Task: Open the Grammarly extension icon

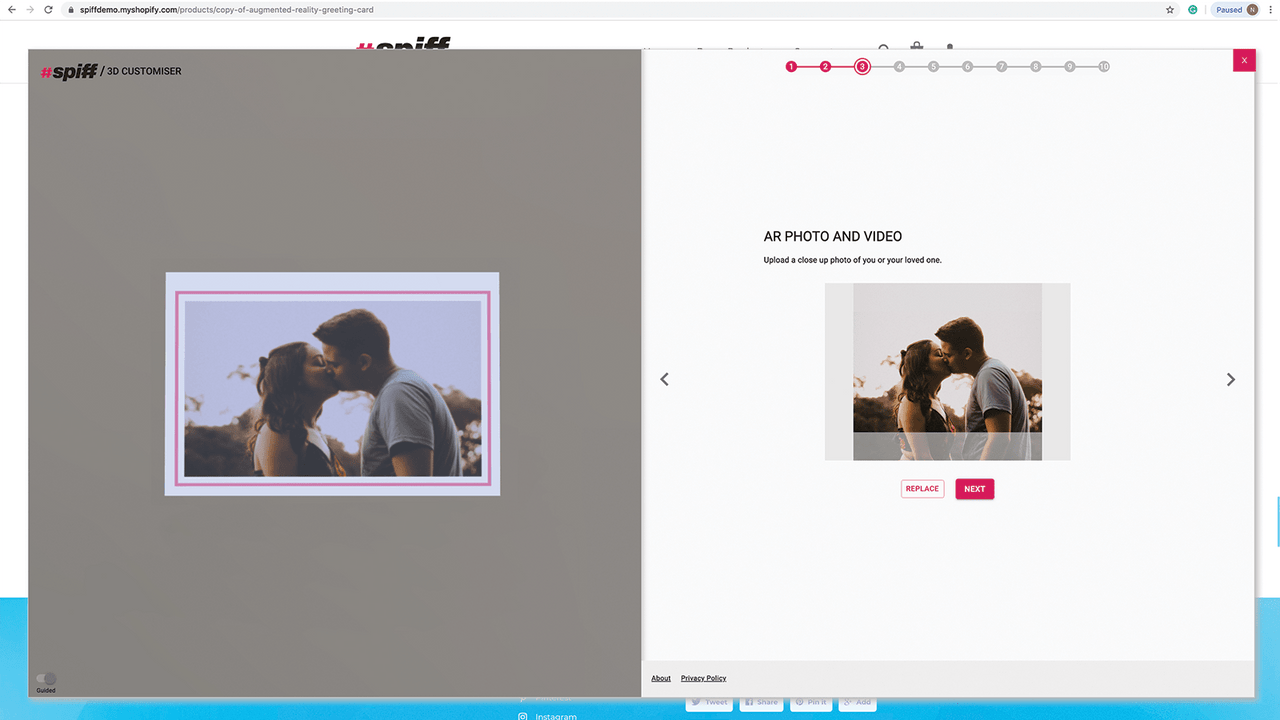Action: (1193, 10)
